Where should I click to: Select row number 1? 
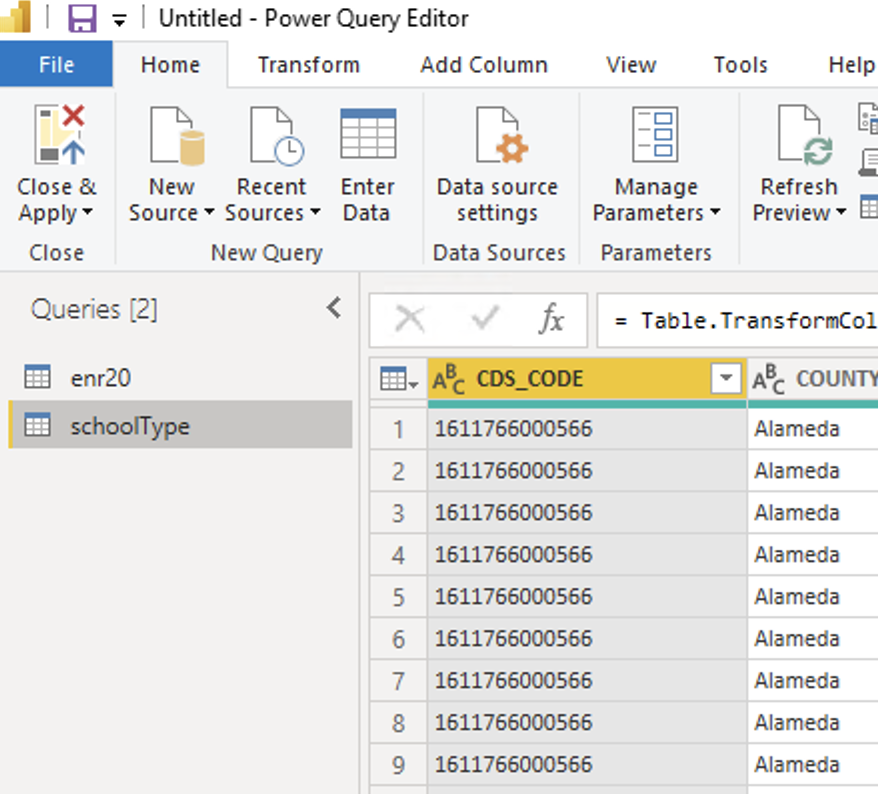(398, 429)
